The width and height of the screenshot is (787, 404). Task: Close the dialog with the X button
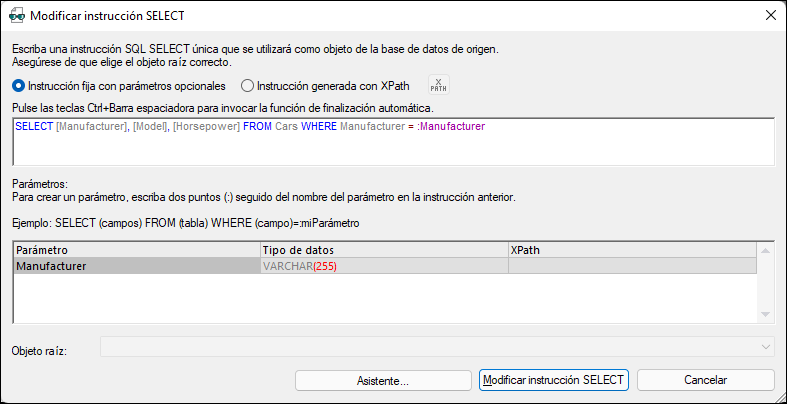pos(770,16)
